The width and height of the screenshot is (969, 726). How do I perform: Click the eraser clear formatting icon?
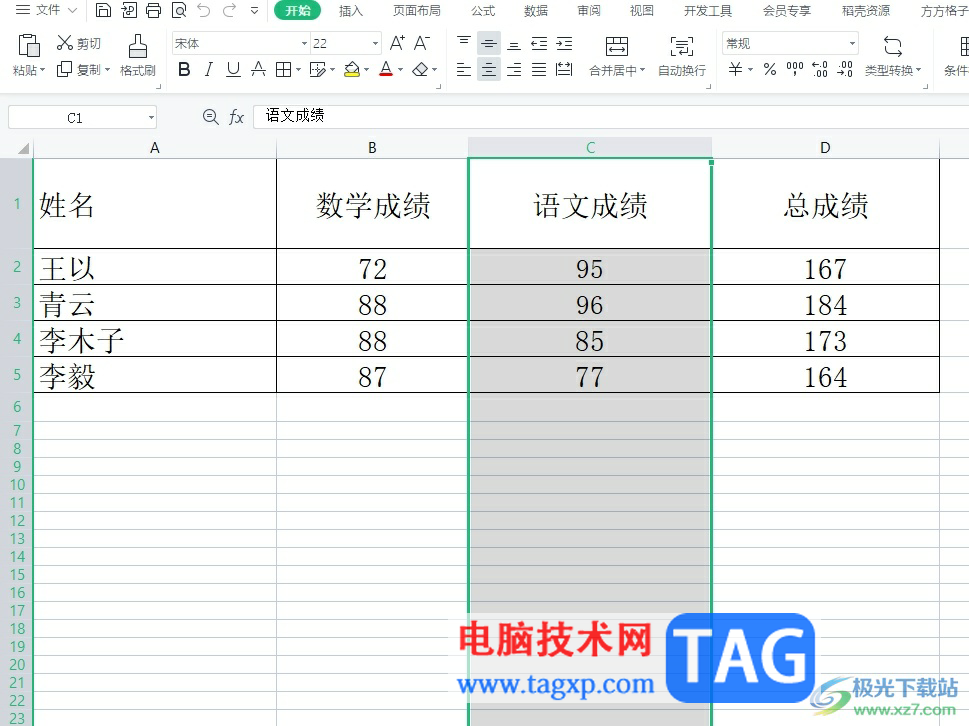pos(420,69)
